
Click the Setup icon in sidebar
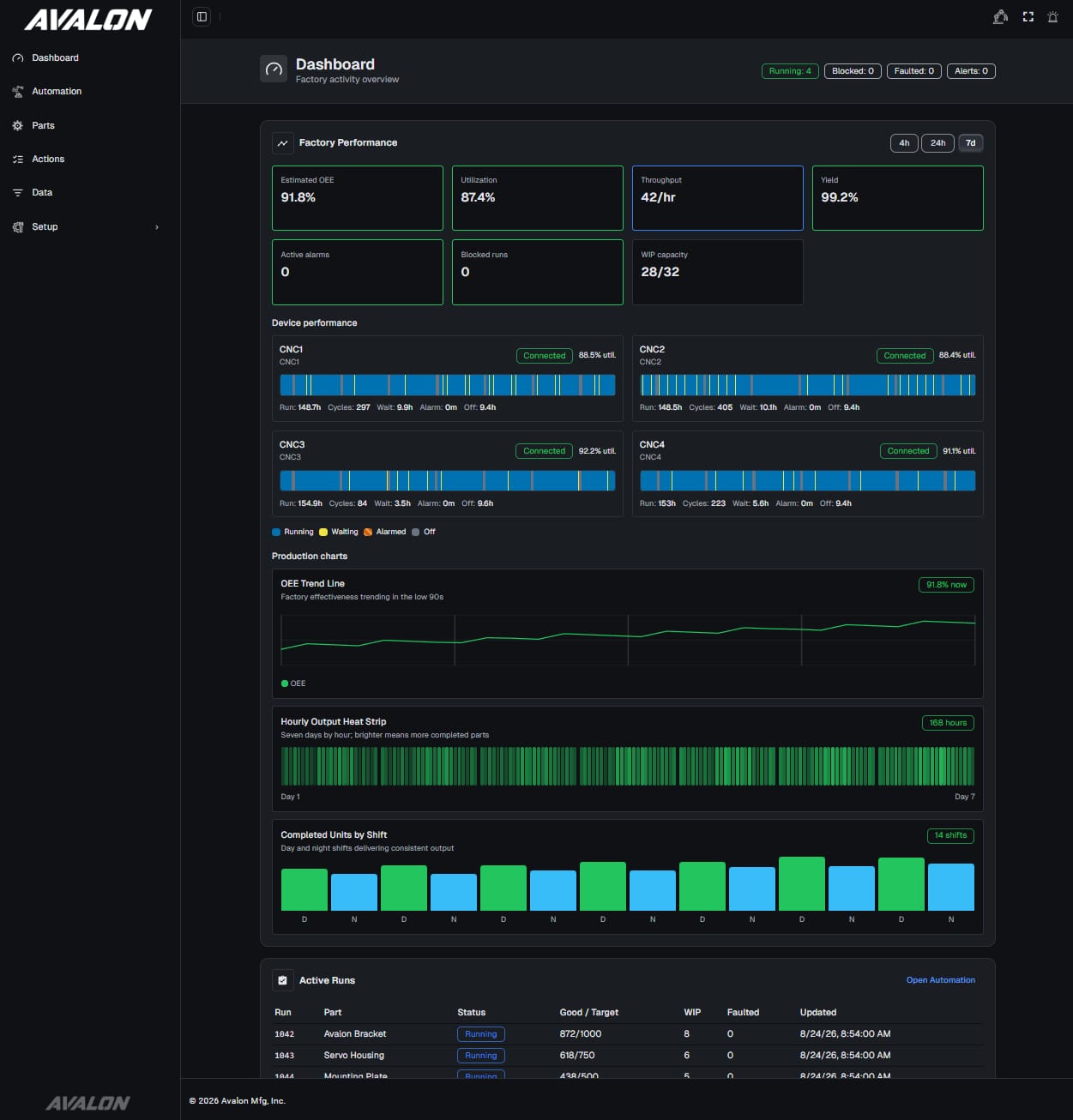click(18, 227)
